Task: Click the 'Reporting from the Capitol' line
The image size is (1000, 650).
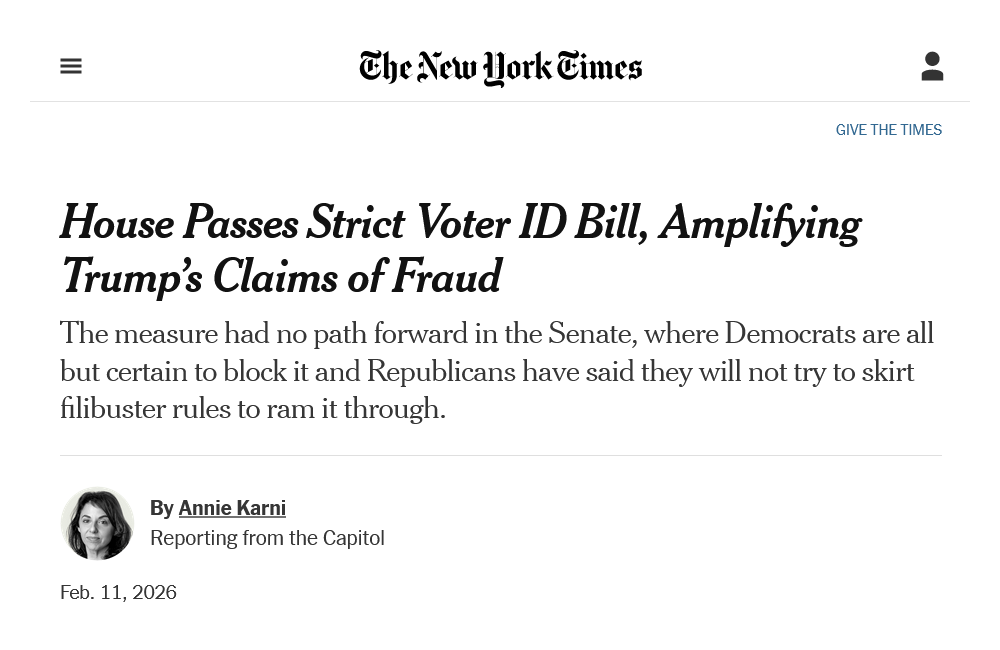Action: point(267,538)
